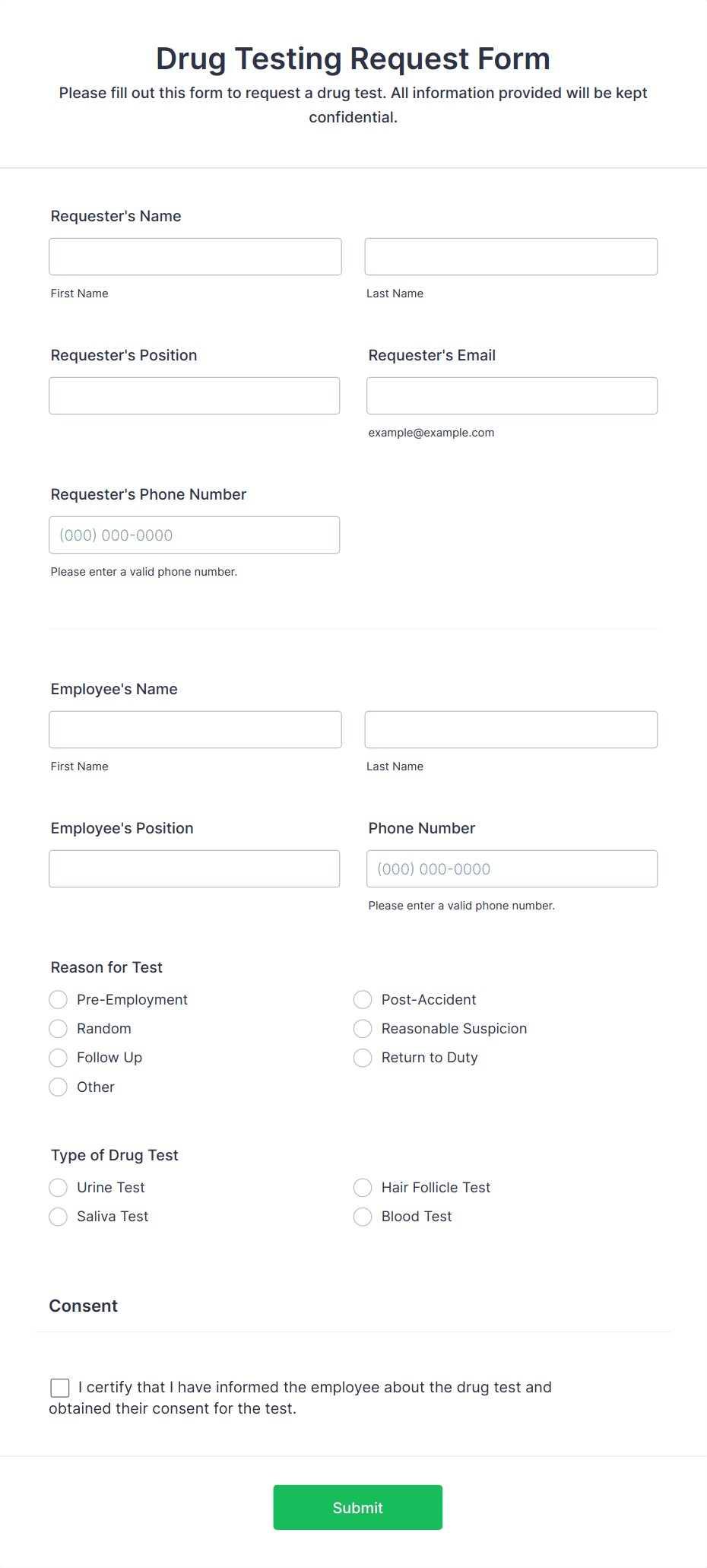The height and width of the screenshot is (1568, 707).
Task: Click the Requester's Position field
Action: coord(195,395)
